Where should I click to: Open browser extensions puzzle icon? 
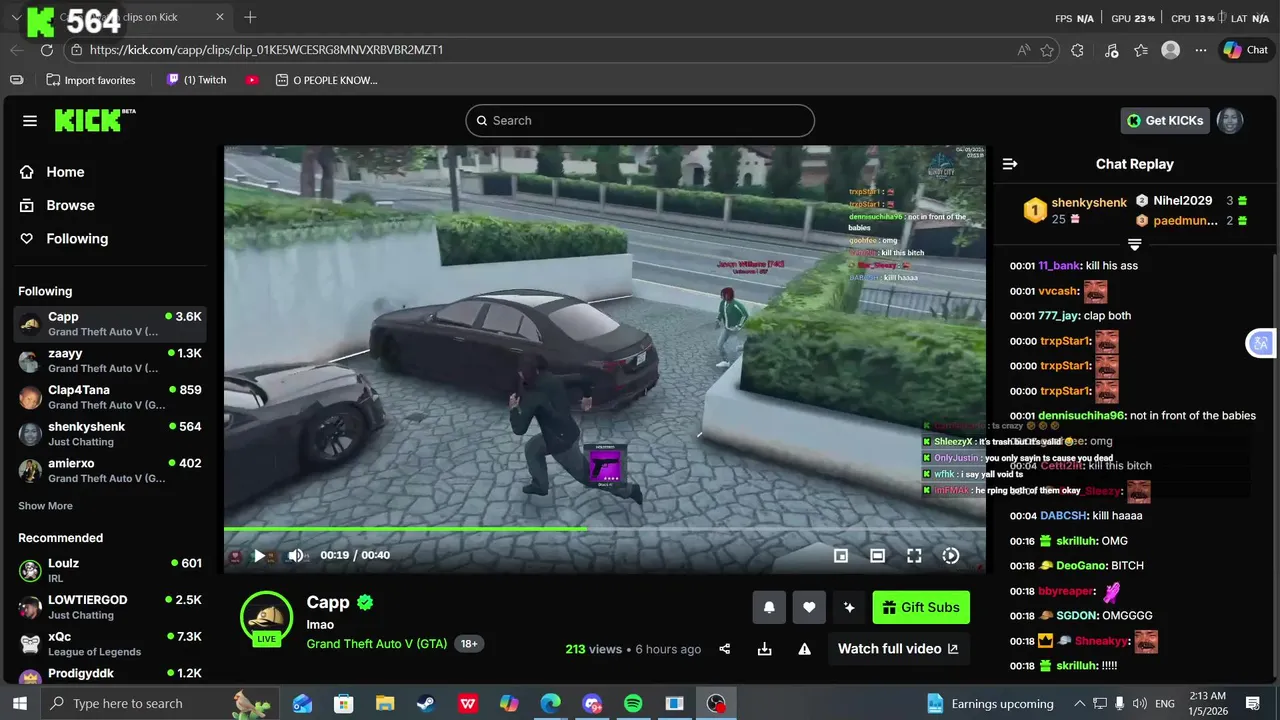[x=1077, y=50]
